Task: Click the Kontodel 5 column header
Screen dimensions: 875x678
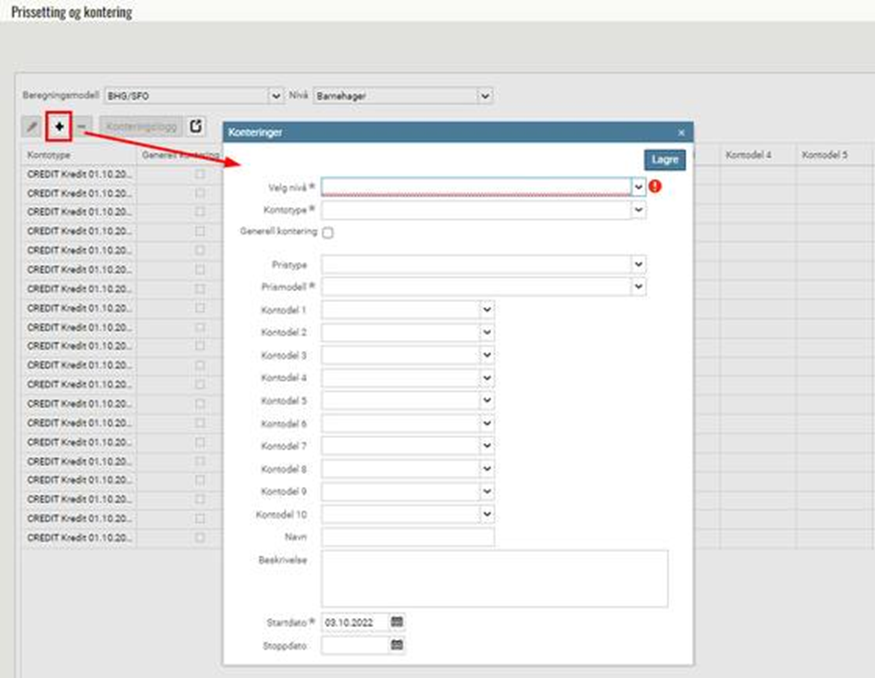Action: tap(824, 155)
